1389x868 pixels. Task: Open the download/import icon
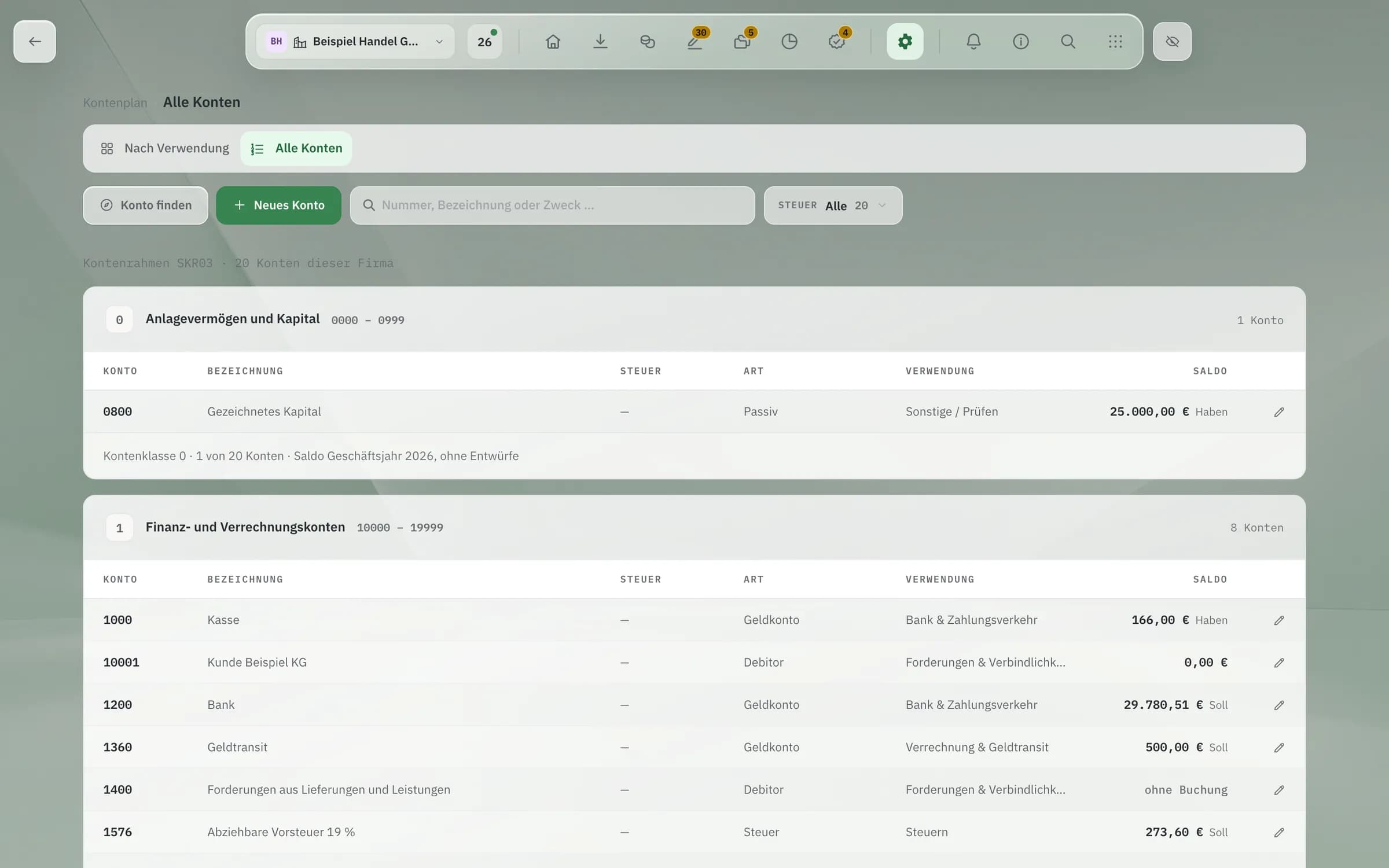click(600, 41)
